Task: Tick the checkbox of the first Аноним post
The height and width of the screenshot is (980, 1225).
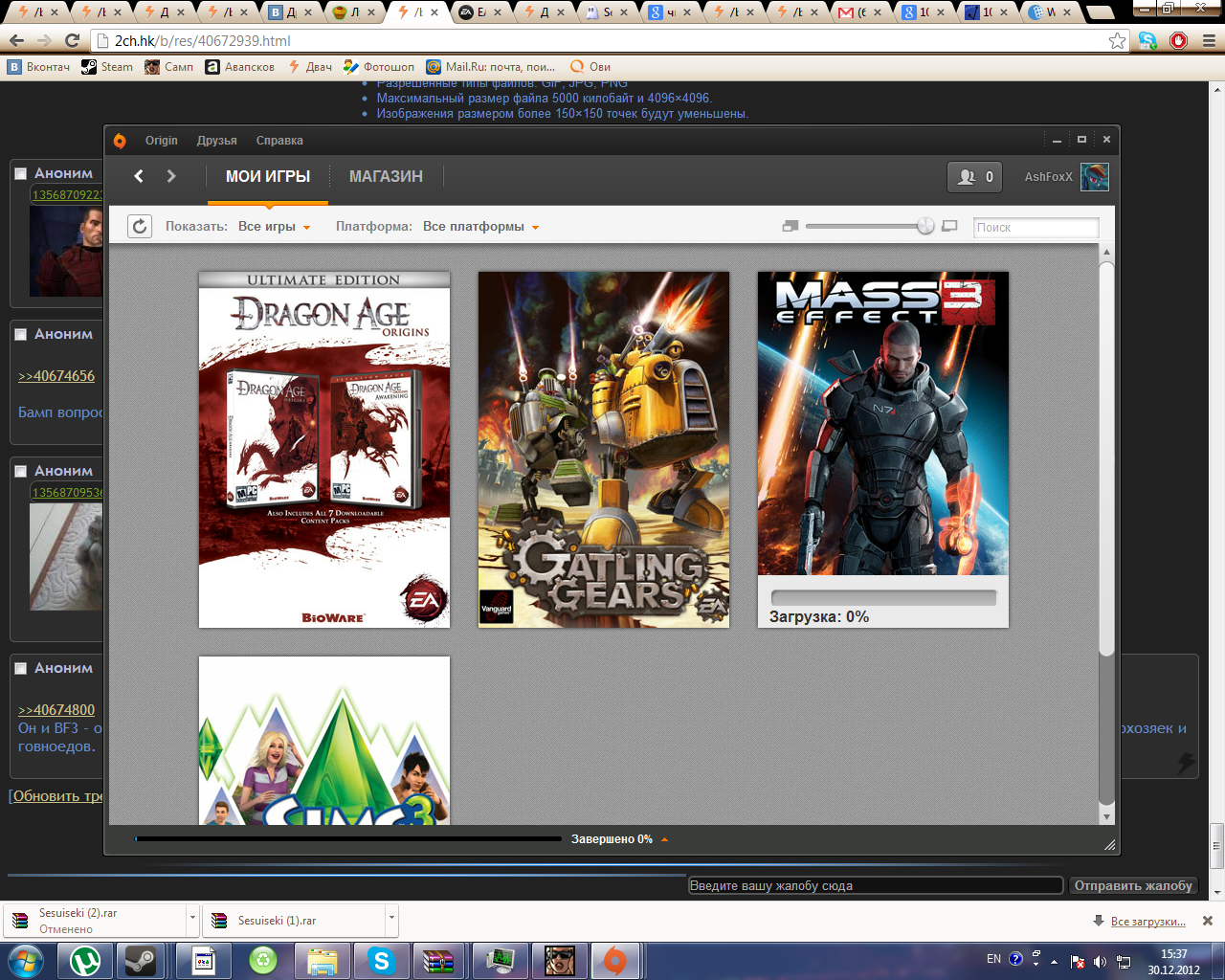Action: tap(20, 173)
